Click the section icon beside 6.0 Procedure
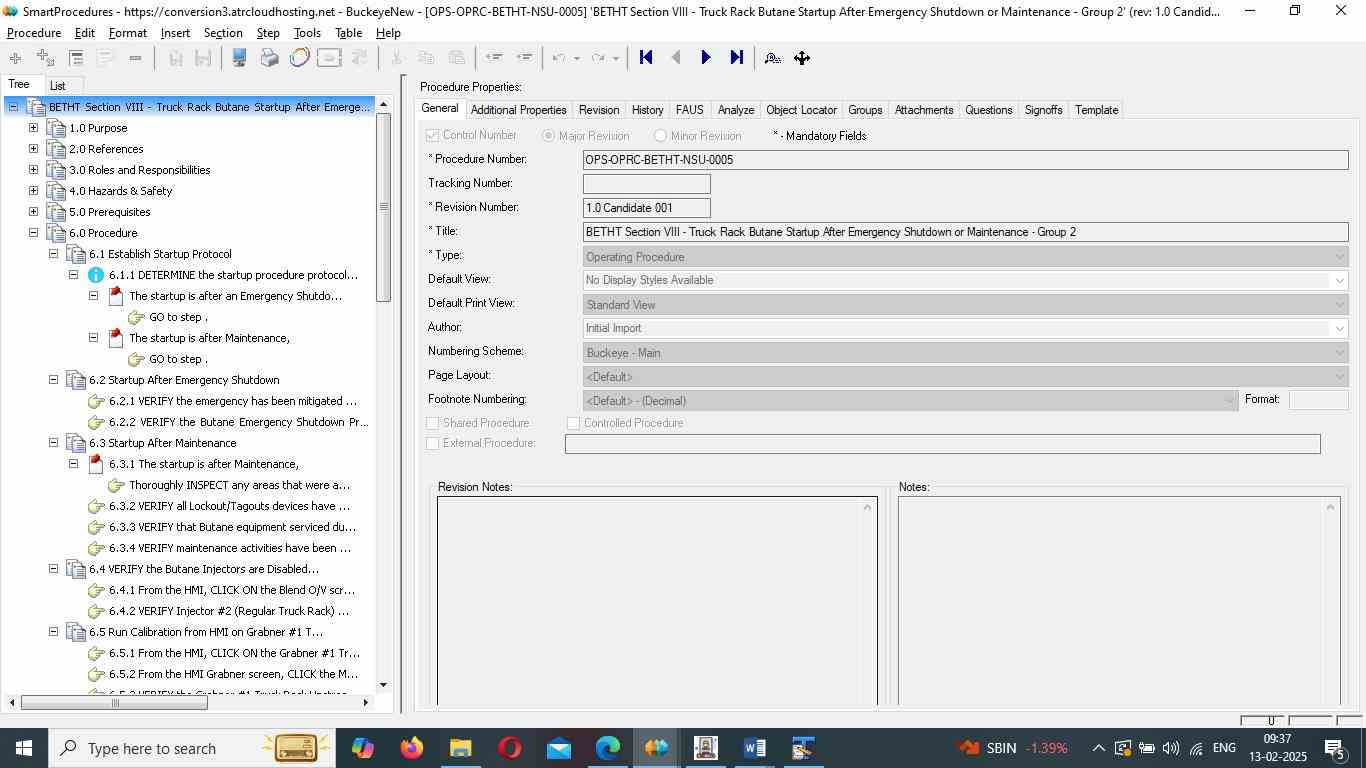The width and height of the screenshot is (1366, 768). [56, 233]
